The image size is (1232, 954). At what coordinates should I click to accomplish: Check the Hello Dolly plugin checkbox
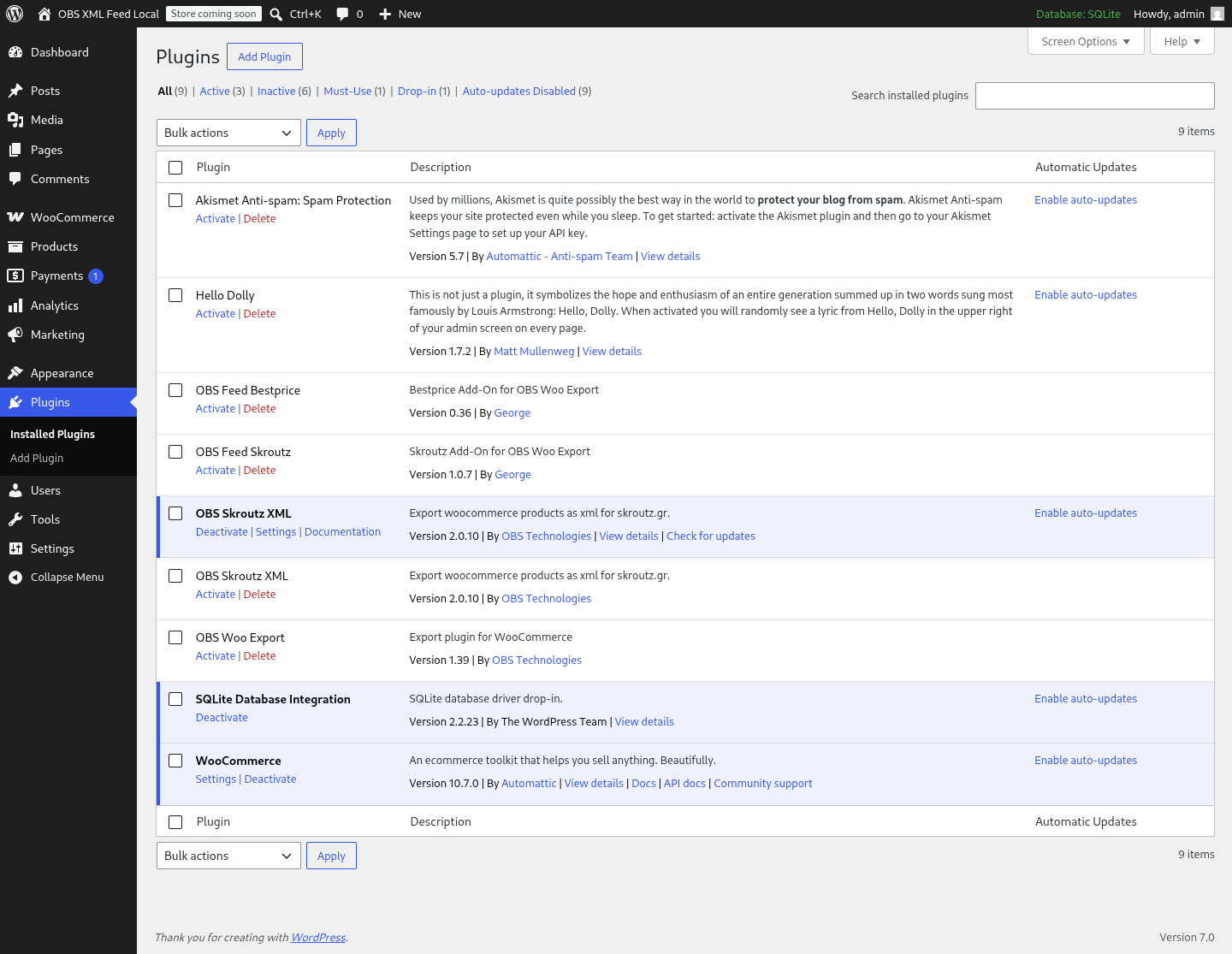pos(175,295)
